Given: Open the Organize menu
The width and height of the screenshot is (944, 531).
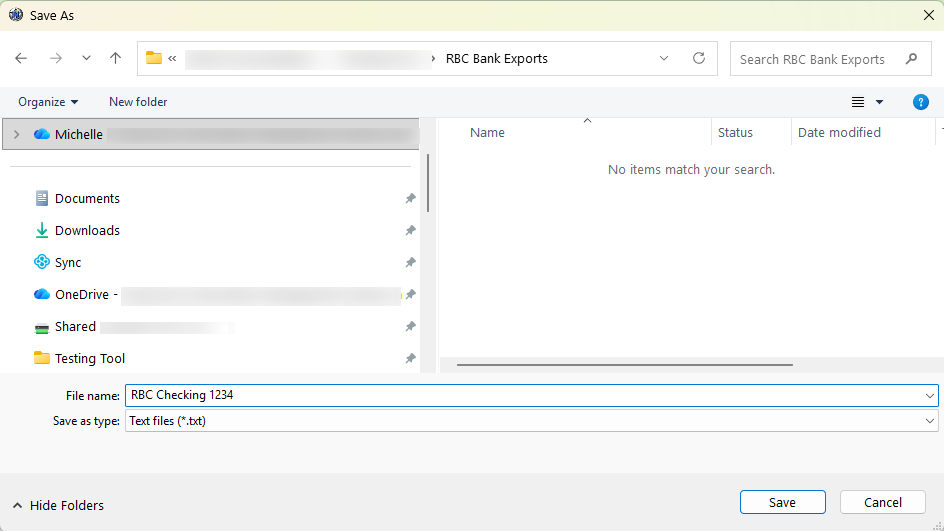Looking at the screenshot, I should pos(48,102).
